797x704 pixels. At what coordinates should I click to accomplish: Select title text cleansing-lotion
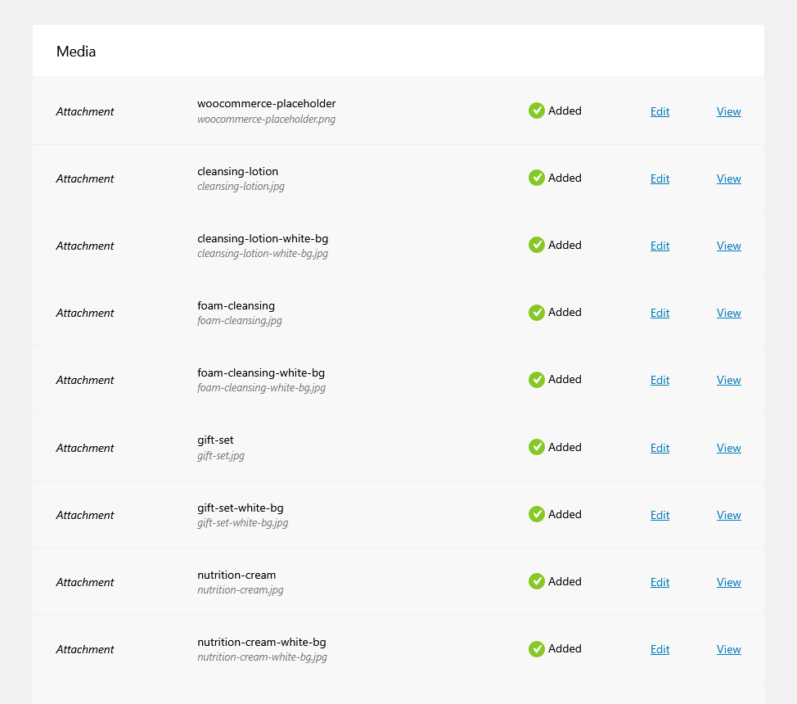[237, 171]
